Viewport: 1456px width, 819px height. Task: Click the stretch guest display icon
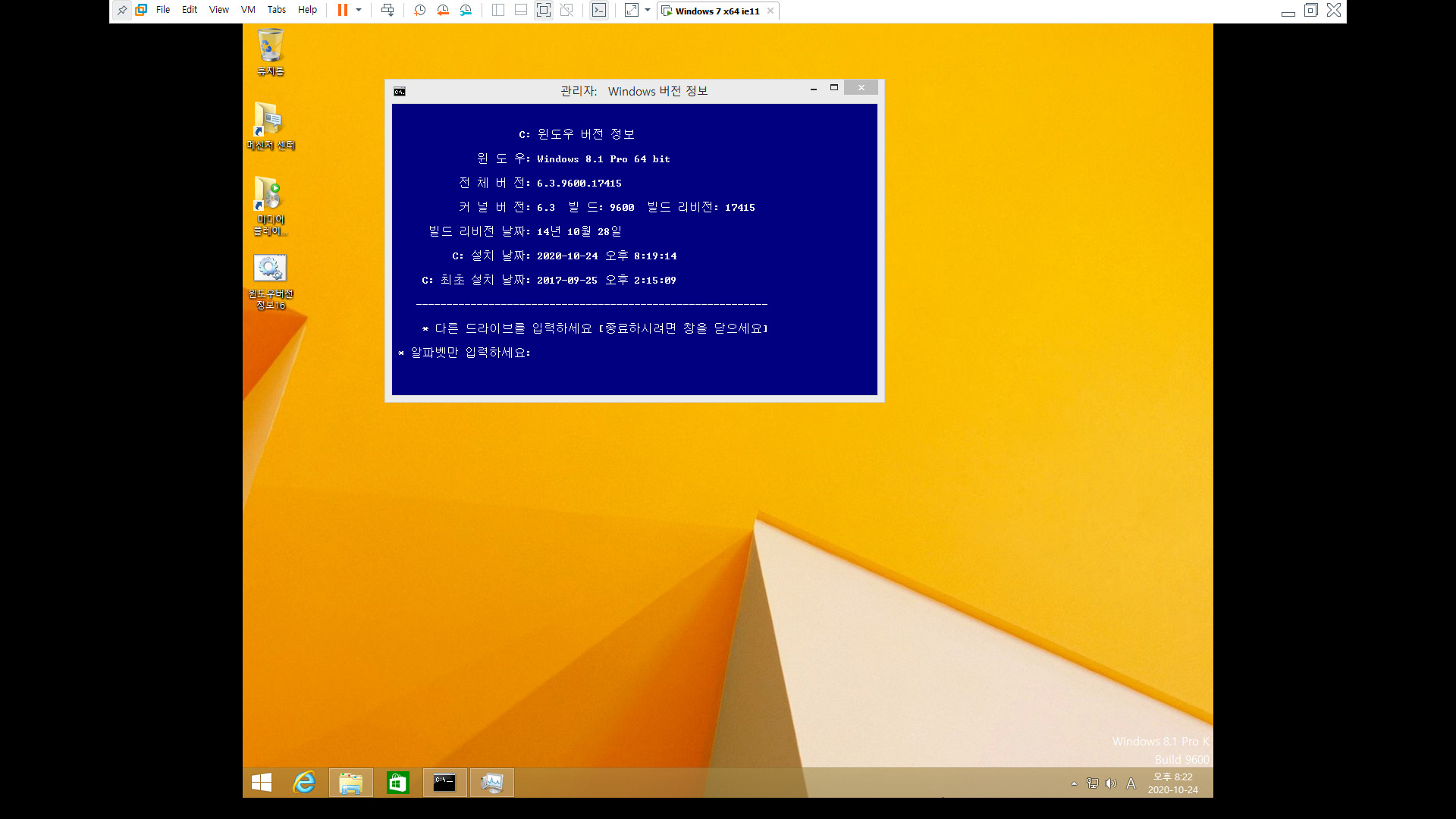[632, 11]
